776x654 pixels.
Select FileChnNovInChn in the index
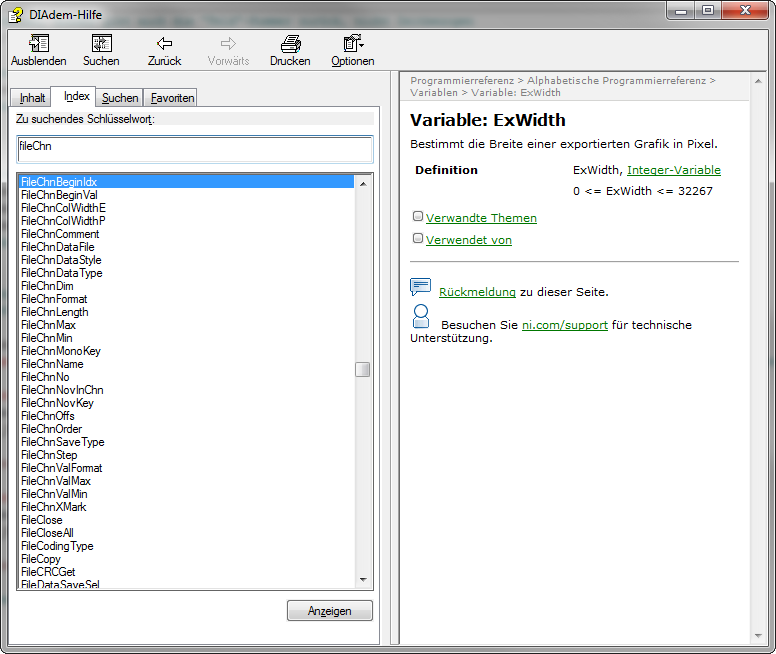pyautogui.click(x=62, y=390)
